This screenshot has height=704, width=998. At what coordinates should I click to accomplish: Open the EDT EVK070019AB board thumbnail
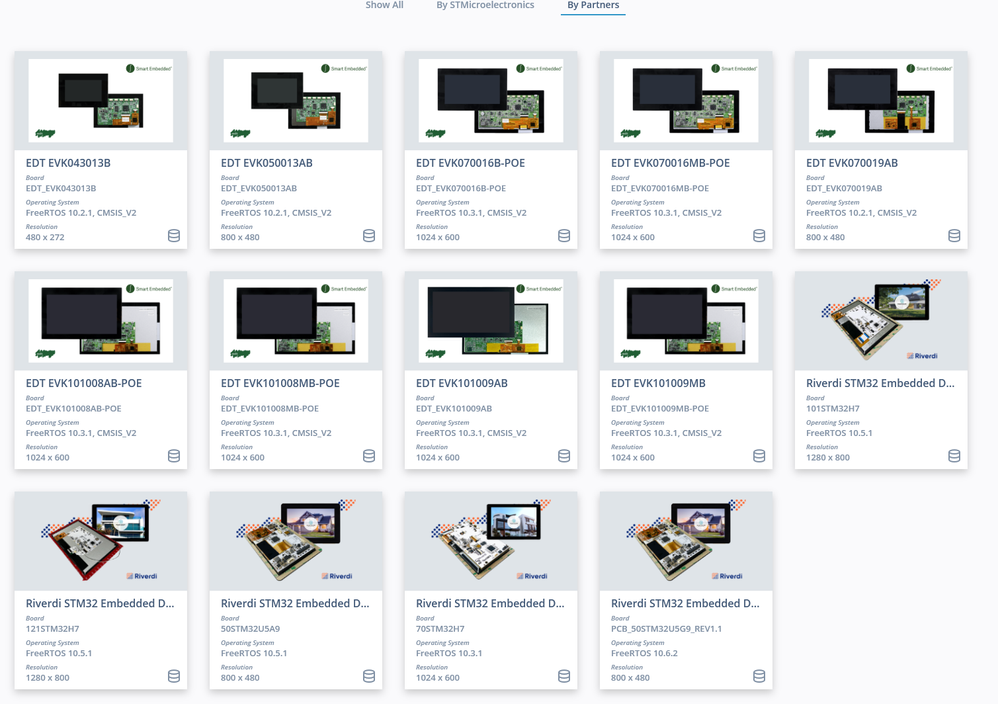coord(881,101)
